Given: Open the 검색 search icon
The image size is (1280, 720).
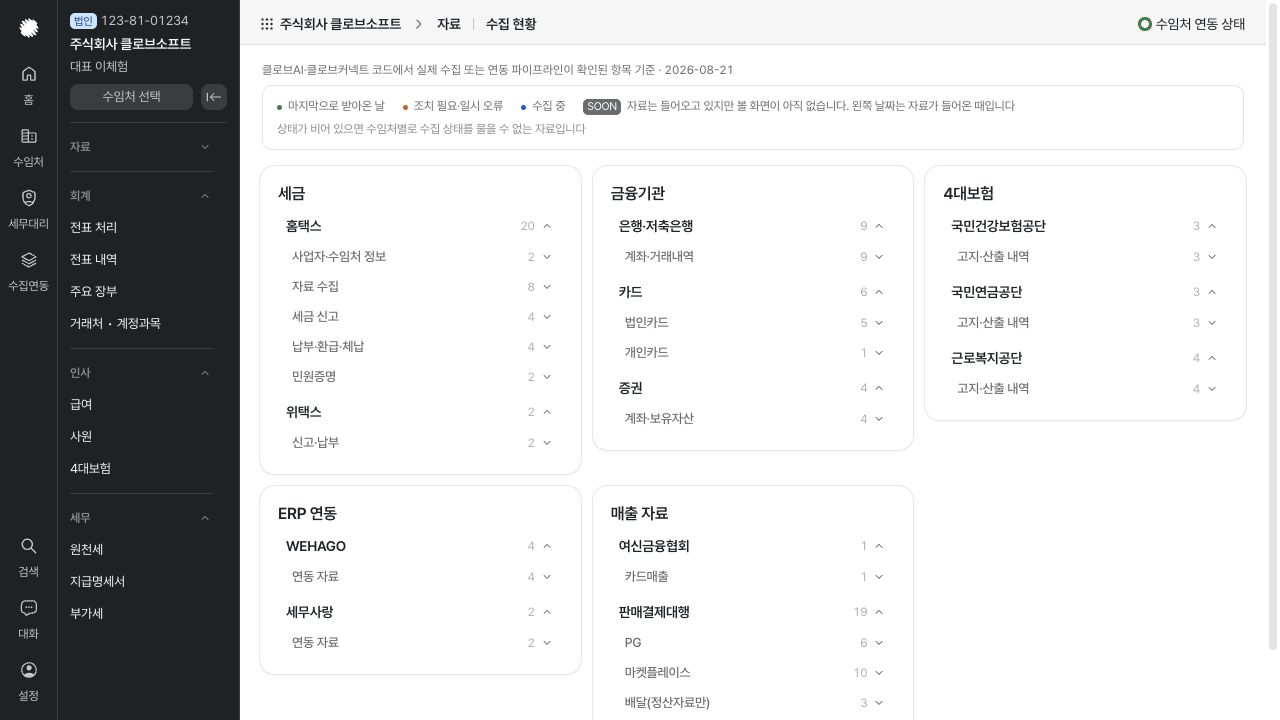Looking at the screenshot, I should click(29, 546).
